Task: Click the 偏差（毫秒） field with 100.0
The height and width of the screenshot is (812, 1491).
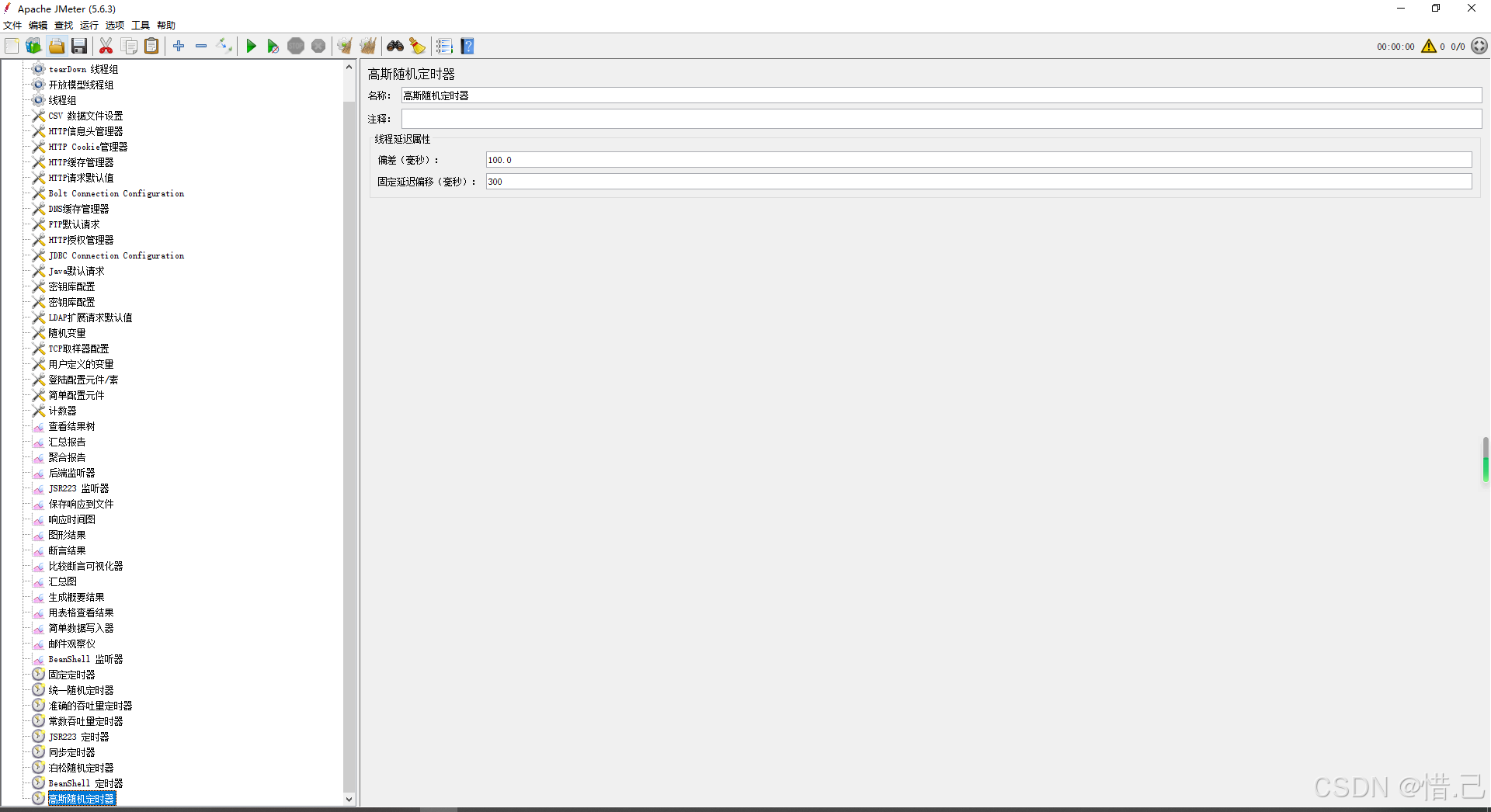Action: [x=978, y=160]
